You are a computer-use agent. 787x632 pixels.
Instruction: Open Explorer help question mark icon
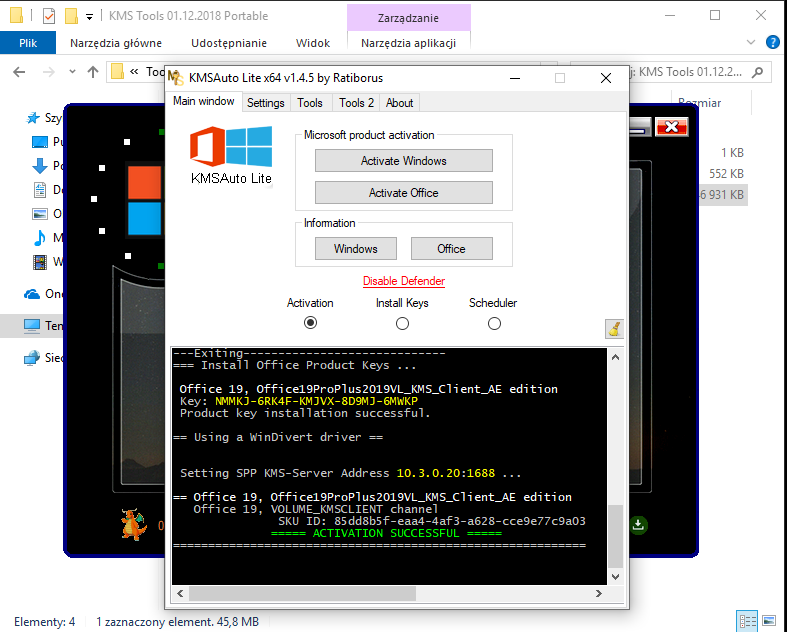(773, 43)
